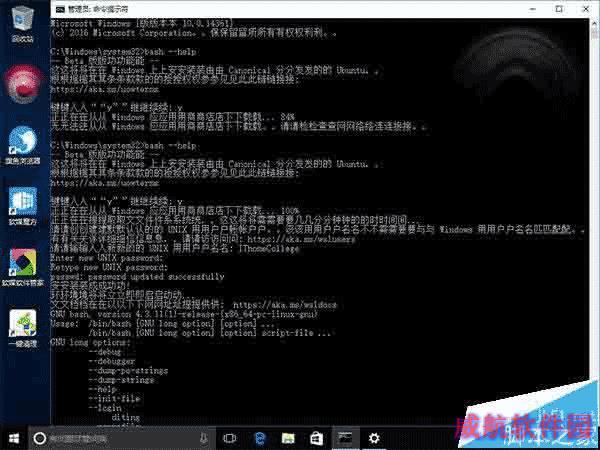Click the '/bin/bash ... script-file ...' usage line

click(209, 333)
